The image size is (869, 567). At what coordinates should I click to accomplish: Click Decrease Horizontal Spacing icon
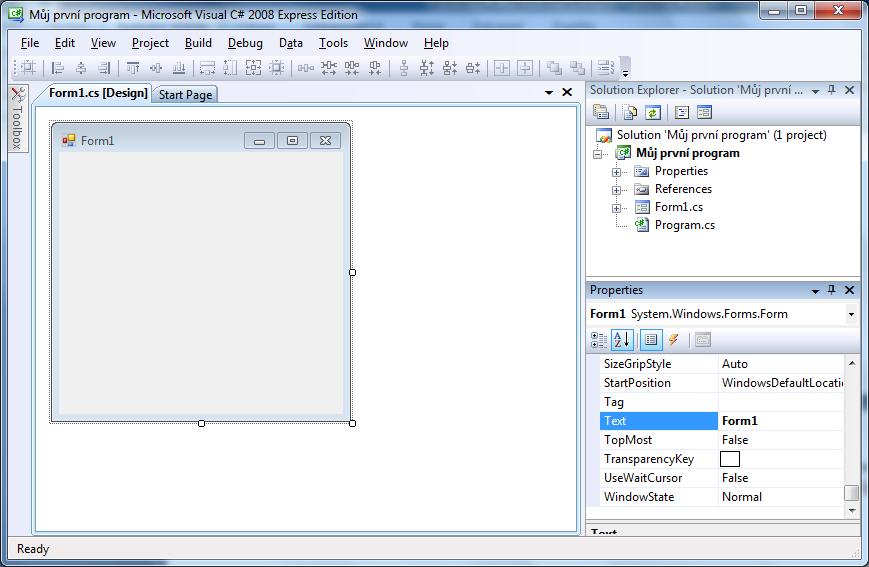click(352, 68)
